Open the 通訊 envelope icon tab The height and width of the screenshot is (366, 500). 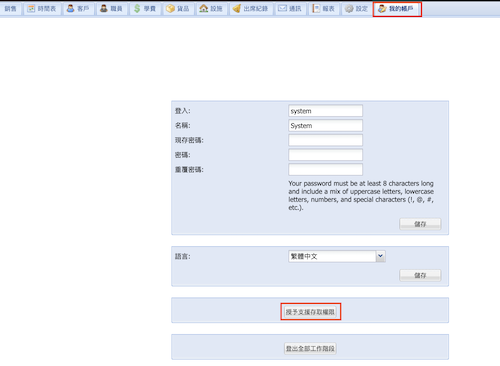click(290, 9)
